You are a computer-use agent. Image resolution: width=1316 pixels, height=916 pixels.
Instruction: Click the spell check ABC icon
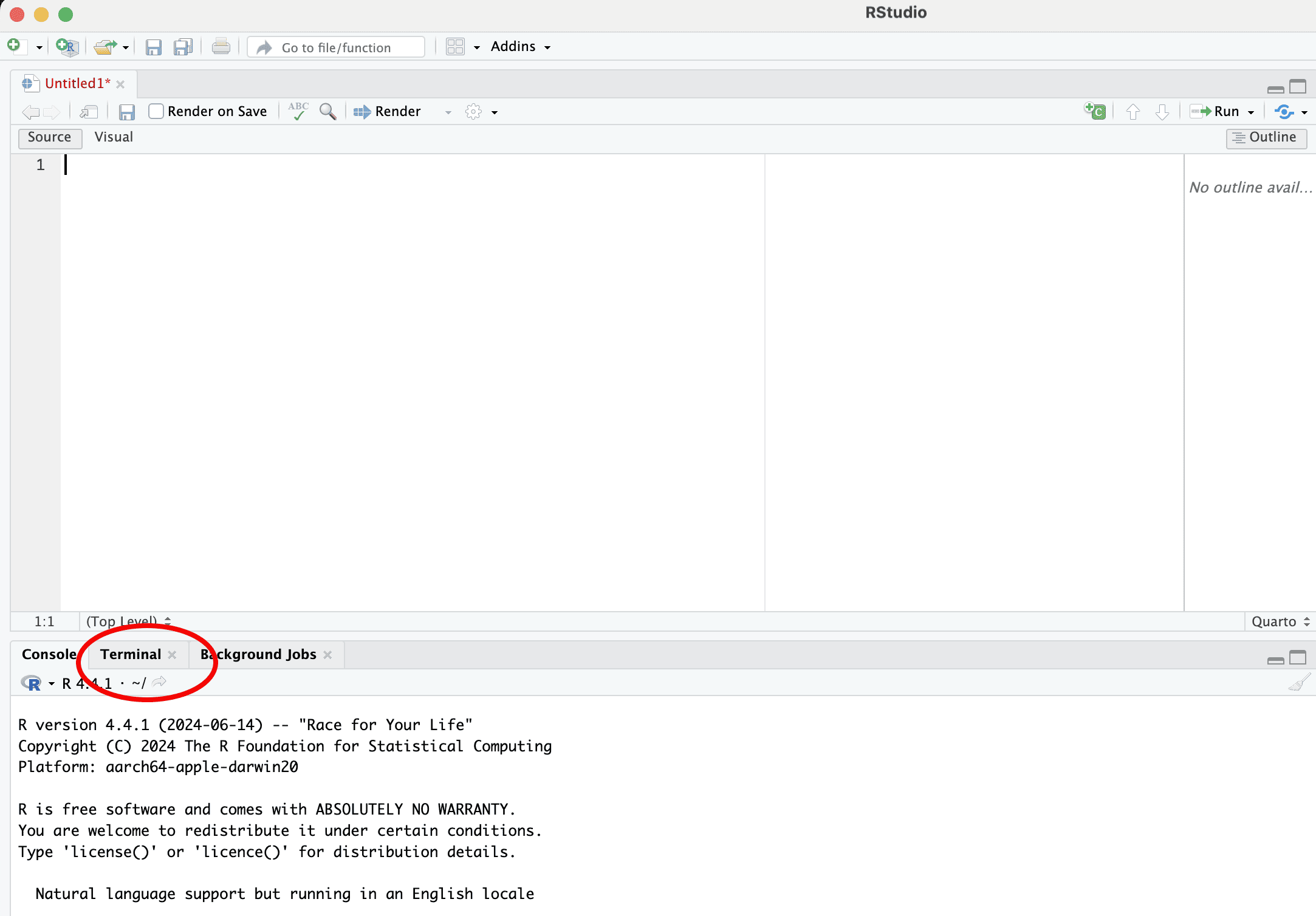[298, 111]
